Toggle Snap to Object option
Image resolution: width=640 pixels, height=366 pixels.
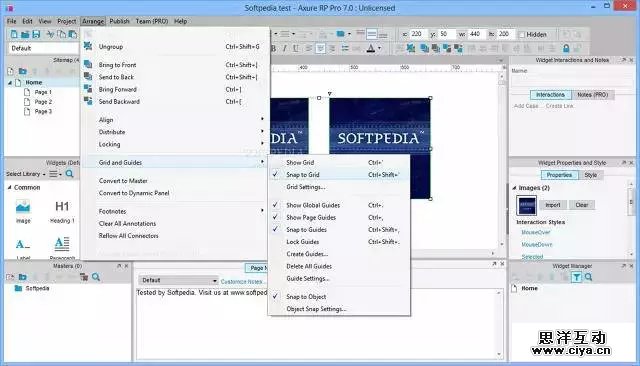[x=339, y=297]
